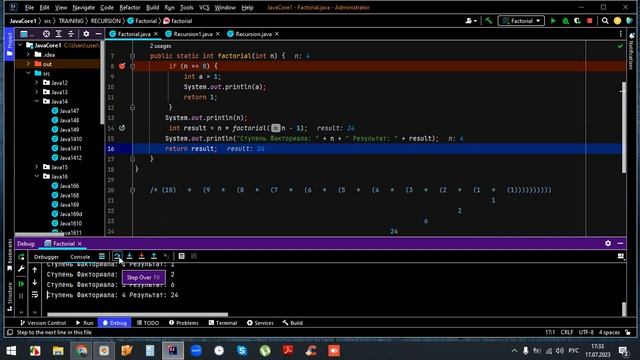Open Run tool window button
This screenshot has width=640, height=360.
tap(84, 322)
